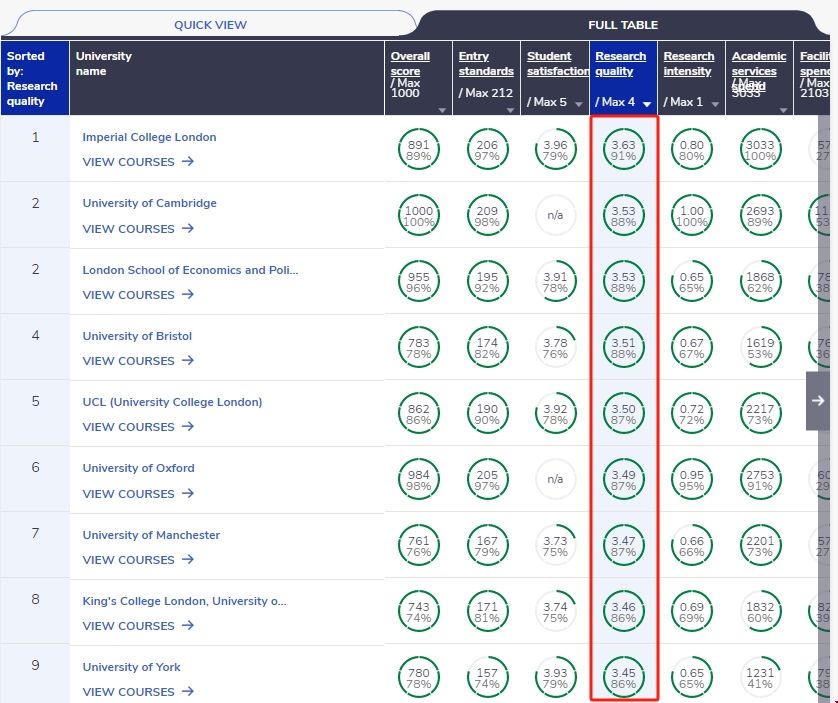Open University of Oxford page

(138, 468)
